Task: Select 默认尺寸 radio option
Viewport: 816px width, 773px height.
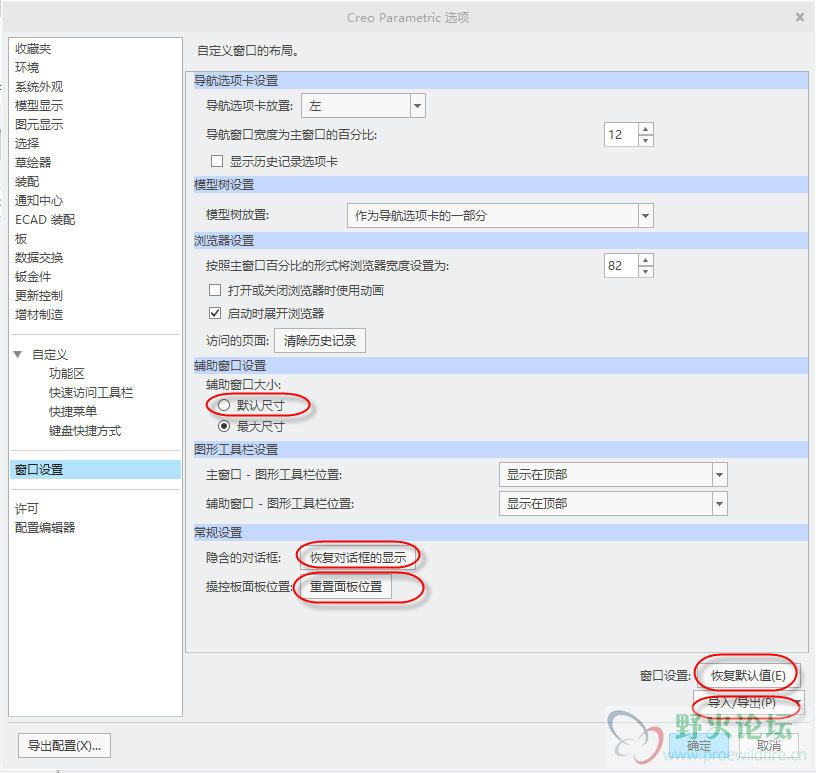Action: (x=224, y=405)
